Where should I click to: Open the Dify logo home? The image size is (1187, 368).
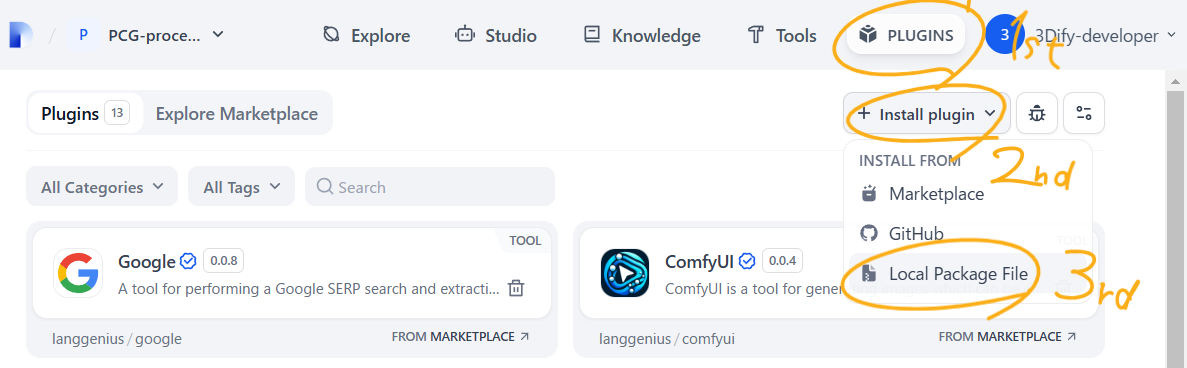pos(20,35)
